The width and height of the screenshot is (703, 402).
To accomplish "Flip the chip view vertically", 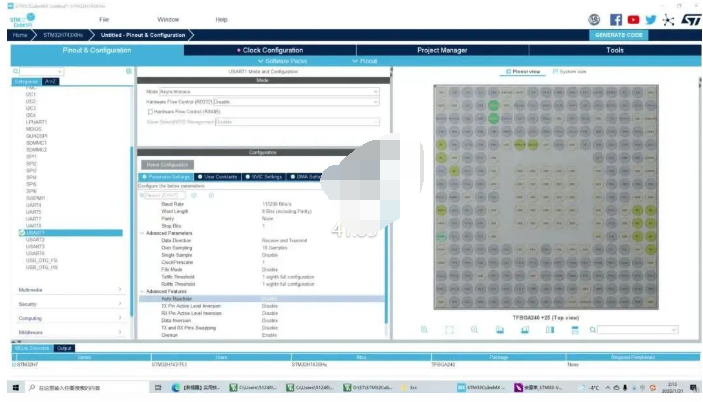I will point(575,330).
